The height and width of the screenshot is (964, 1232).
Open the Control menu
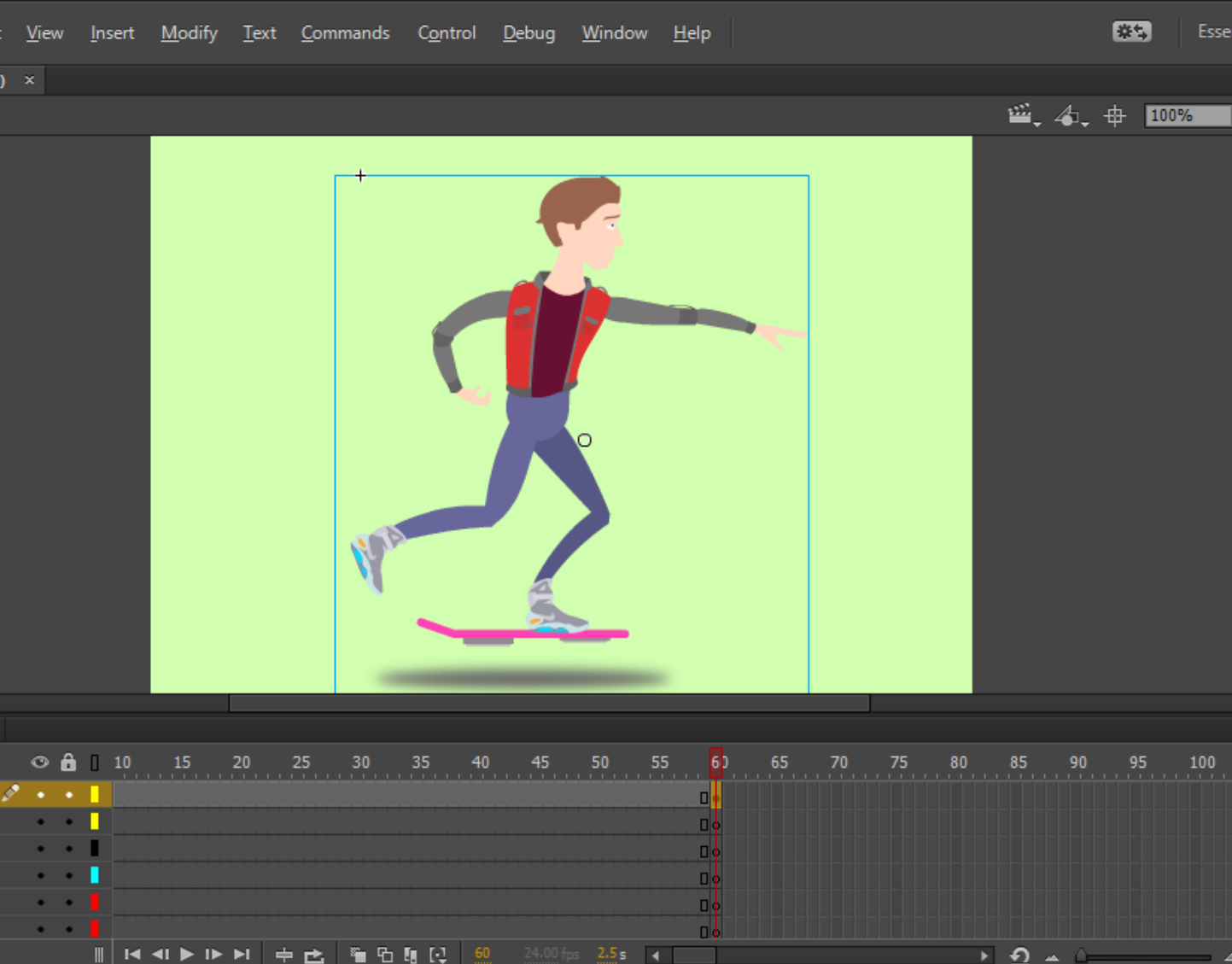(447, 32)
